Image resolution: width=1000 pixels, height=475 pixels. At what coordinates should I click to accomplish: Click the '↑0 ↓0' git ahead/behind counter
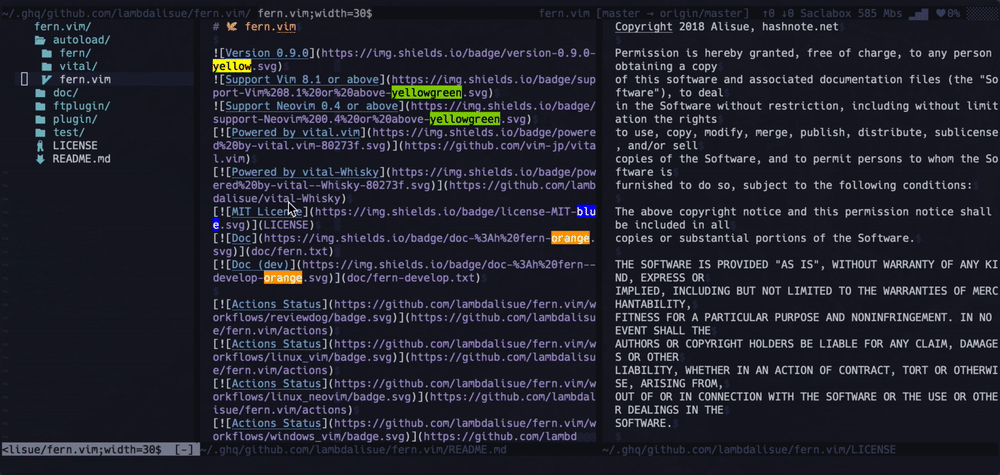coord(778,13)
